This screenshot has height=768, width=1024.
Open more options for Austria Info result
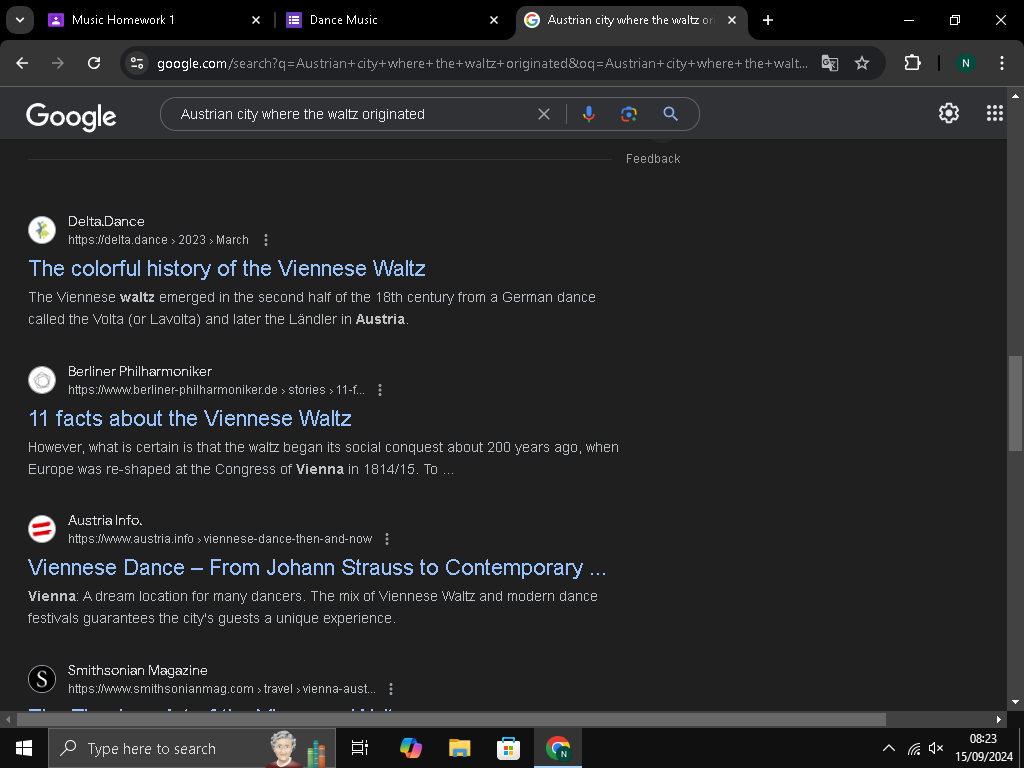pos(387,539)
